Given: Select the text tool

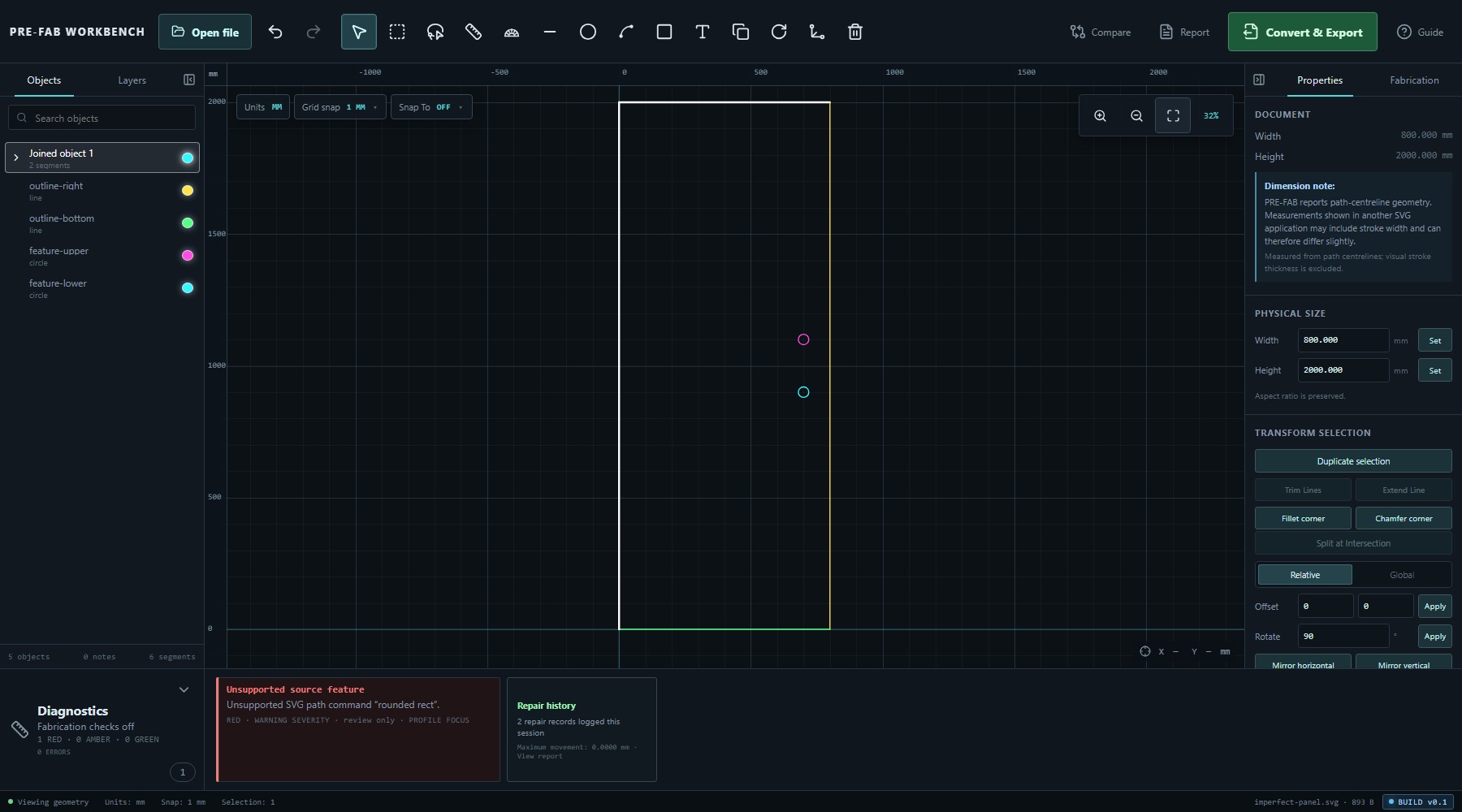Looking at the screenshot, I should tap(703, 32).
